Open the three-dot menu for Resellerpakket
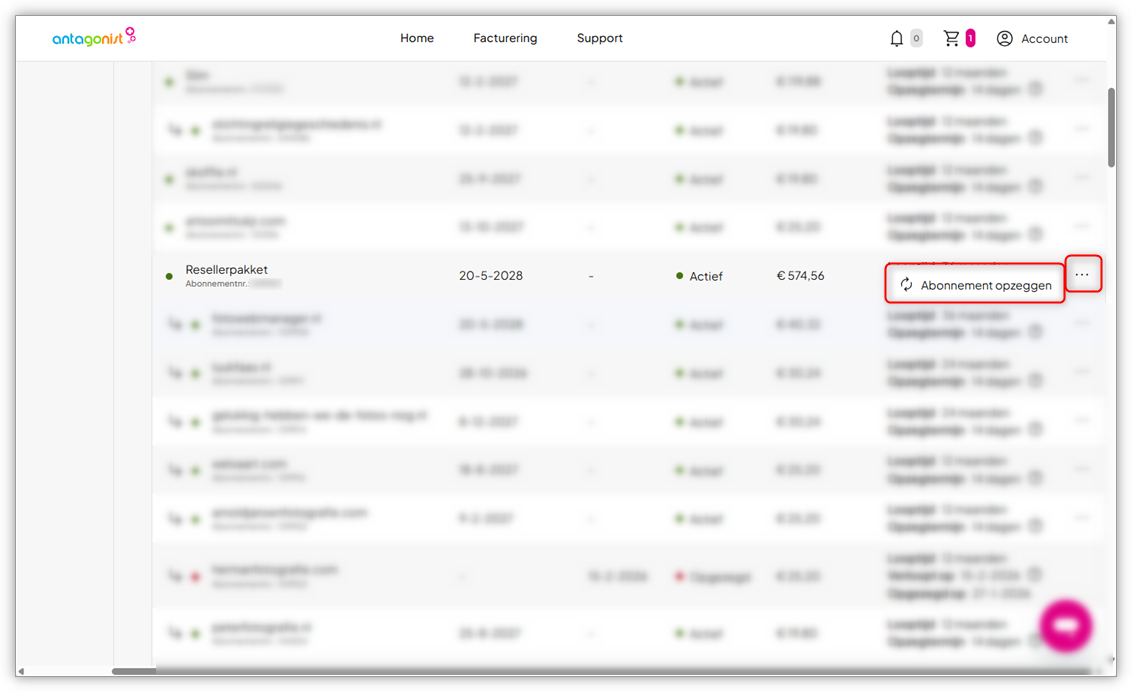The width and height of the screenshot is (1132, 692). coord(1082,275)
